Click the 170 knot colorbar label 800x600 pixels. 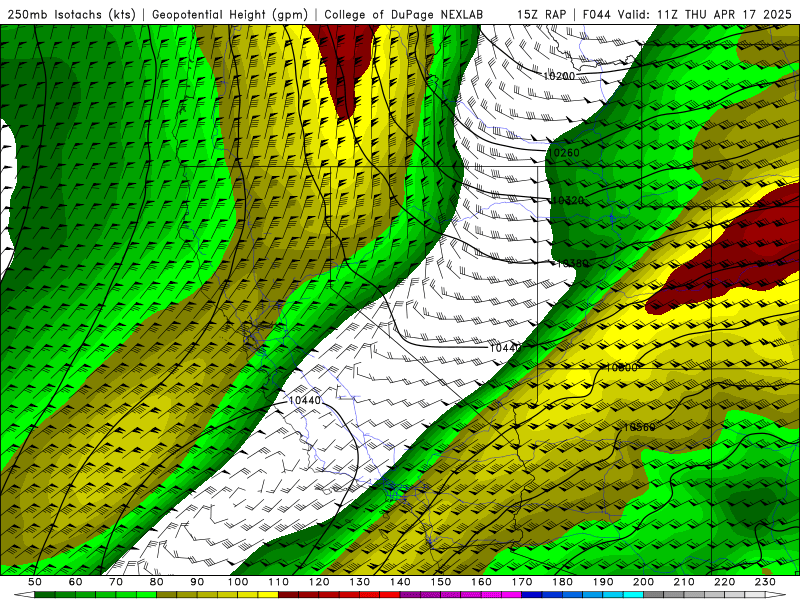pyautogui.click(x=522, y=582)
